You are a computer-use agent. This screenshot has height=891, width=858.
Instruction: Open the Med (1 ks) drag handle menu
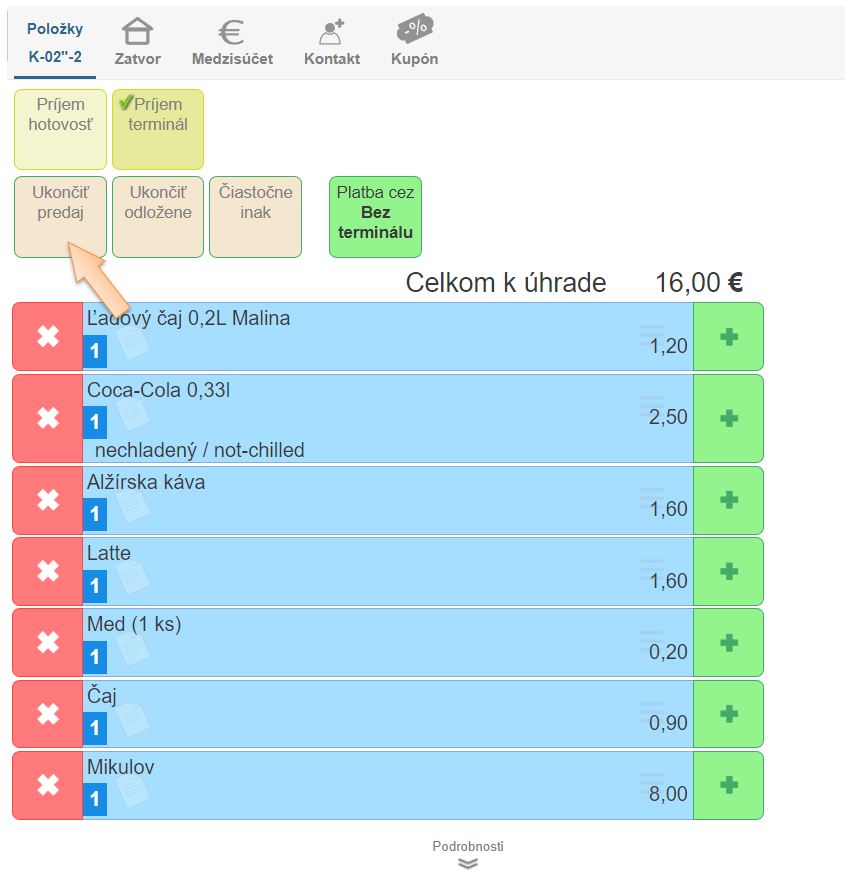[x=651, y=638]
